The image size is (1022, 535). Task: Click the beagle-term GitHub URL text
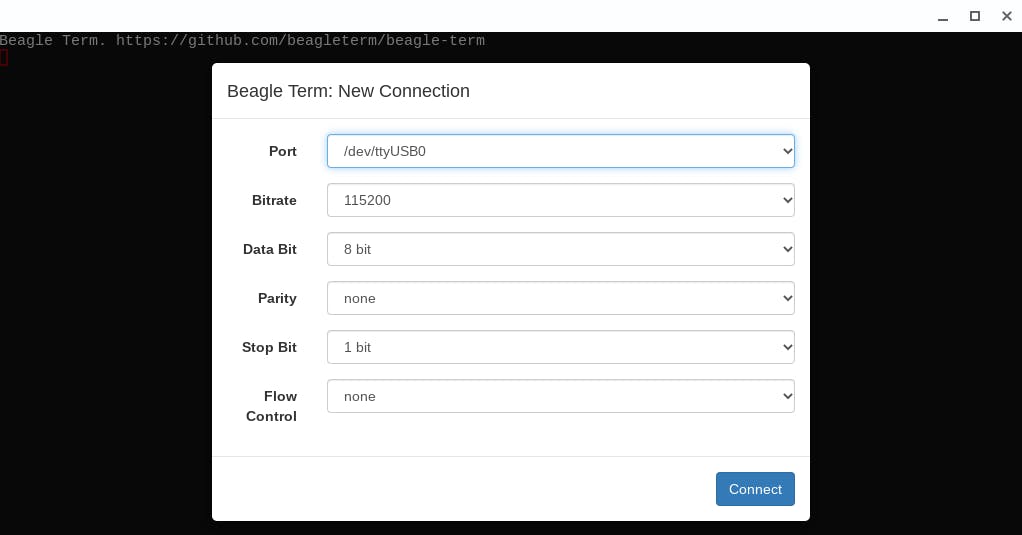[x=300, y=41]
